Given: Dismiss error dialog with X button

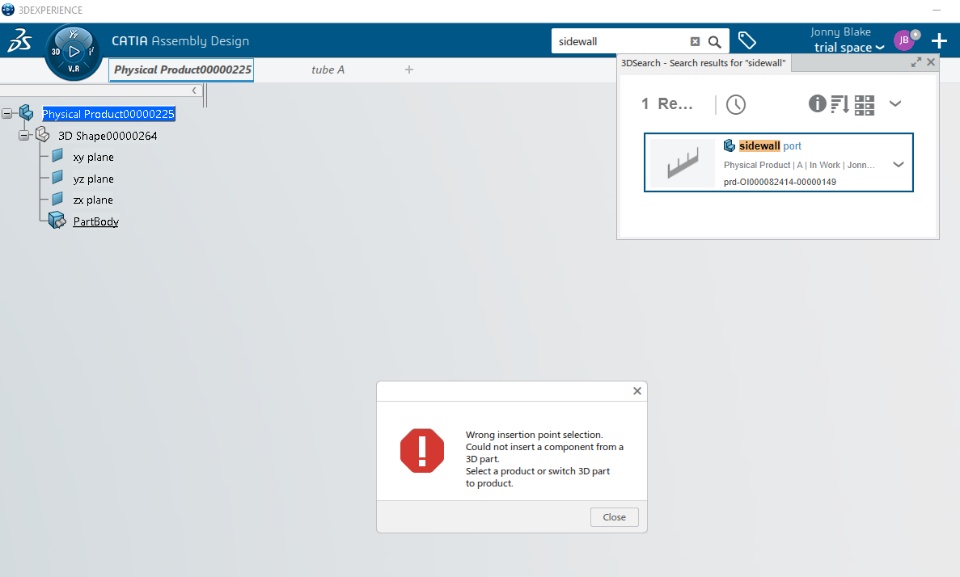Looking at the screenshot, I should 637,391.
